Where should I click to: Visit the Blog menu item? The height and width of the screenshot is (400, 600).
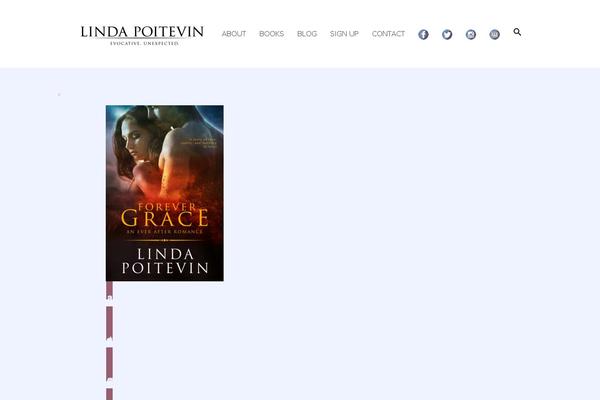click(307, 34)
